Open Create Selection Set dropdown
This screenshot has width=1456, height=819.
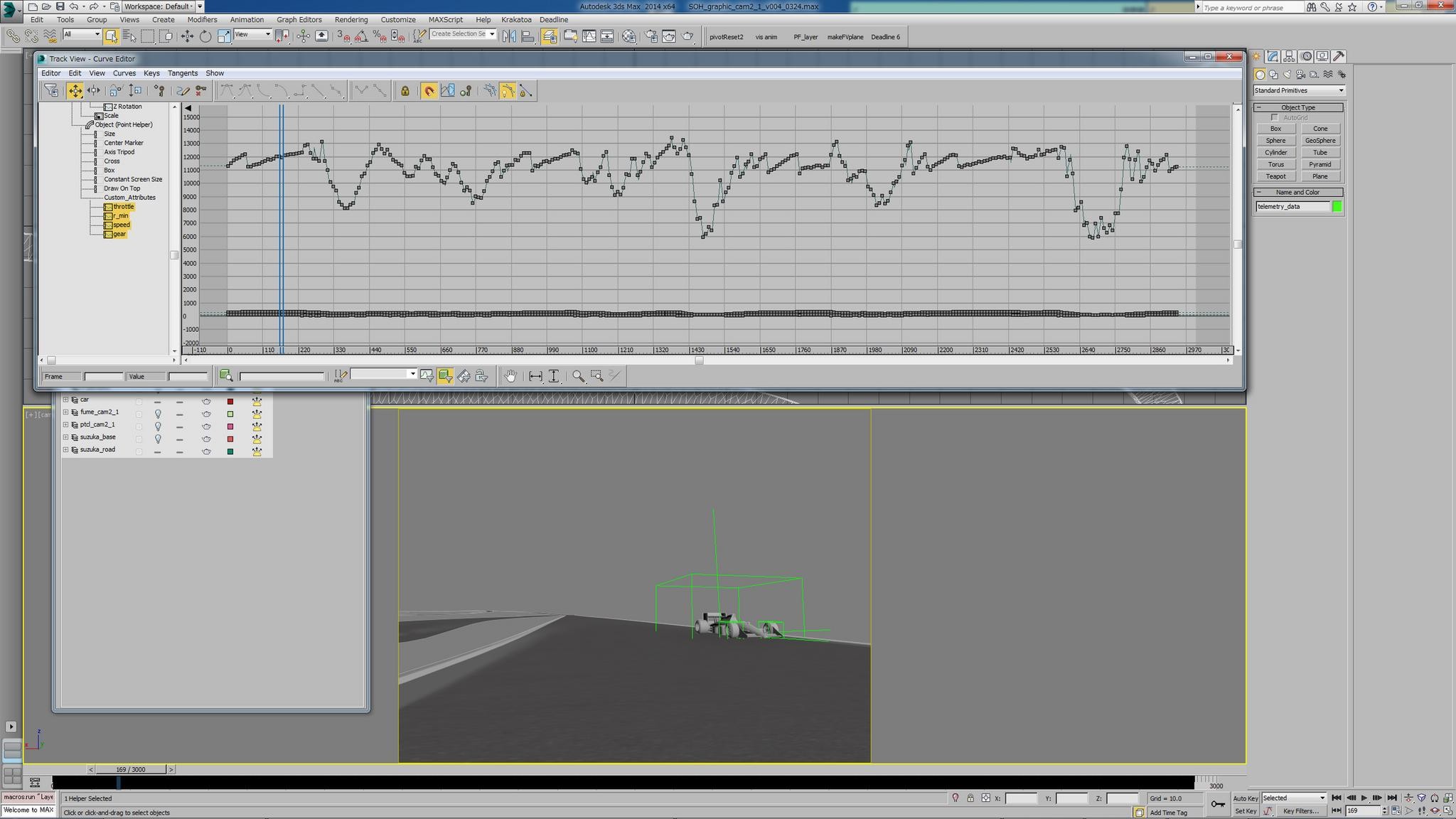463,34
